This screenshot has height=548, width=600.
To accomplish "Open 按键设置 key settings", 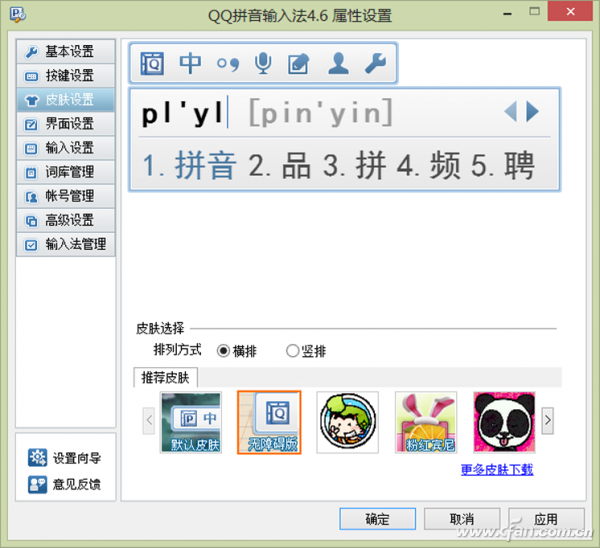I will point(65,75).
